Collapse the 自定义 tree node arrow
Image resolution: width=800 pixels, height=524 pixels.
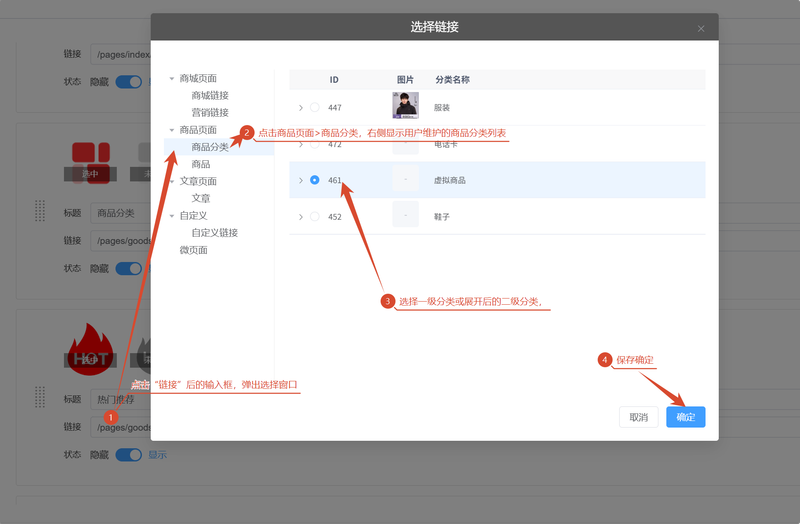pos(171,216)
